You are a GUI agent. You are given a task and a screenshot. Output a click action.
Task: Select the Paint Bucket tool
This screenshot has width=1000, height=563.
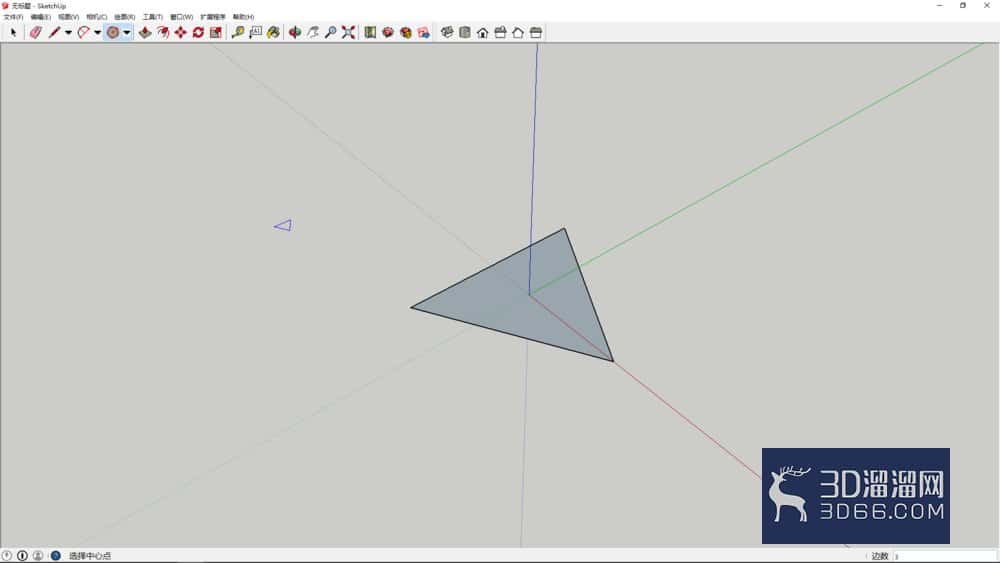(274, 33)
